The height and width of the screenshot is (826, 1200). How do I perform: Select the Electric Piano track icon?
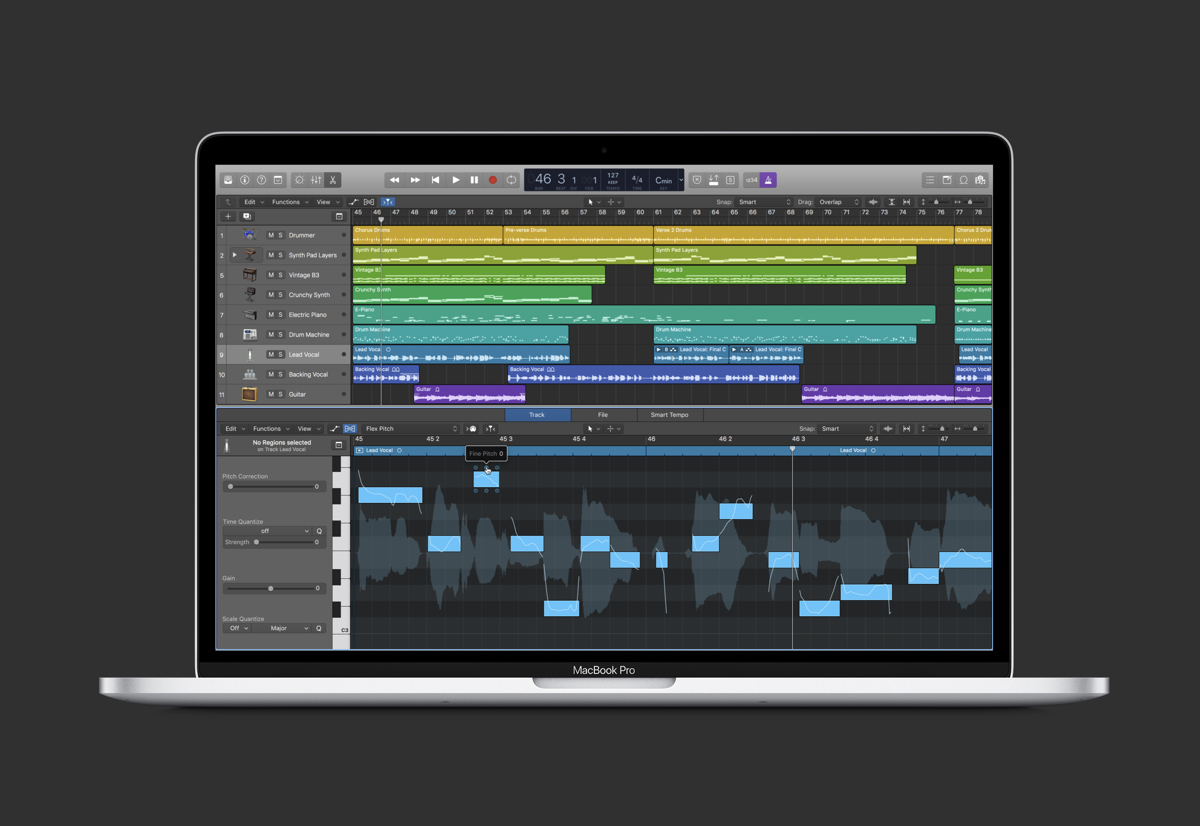(x=250, y=314)
